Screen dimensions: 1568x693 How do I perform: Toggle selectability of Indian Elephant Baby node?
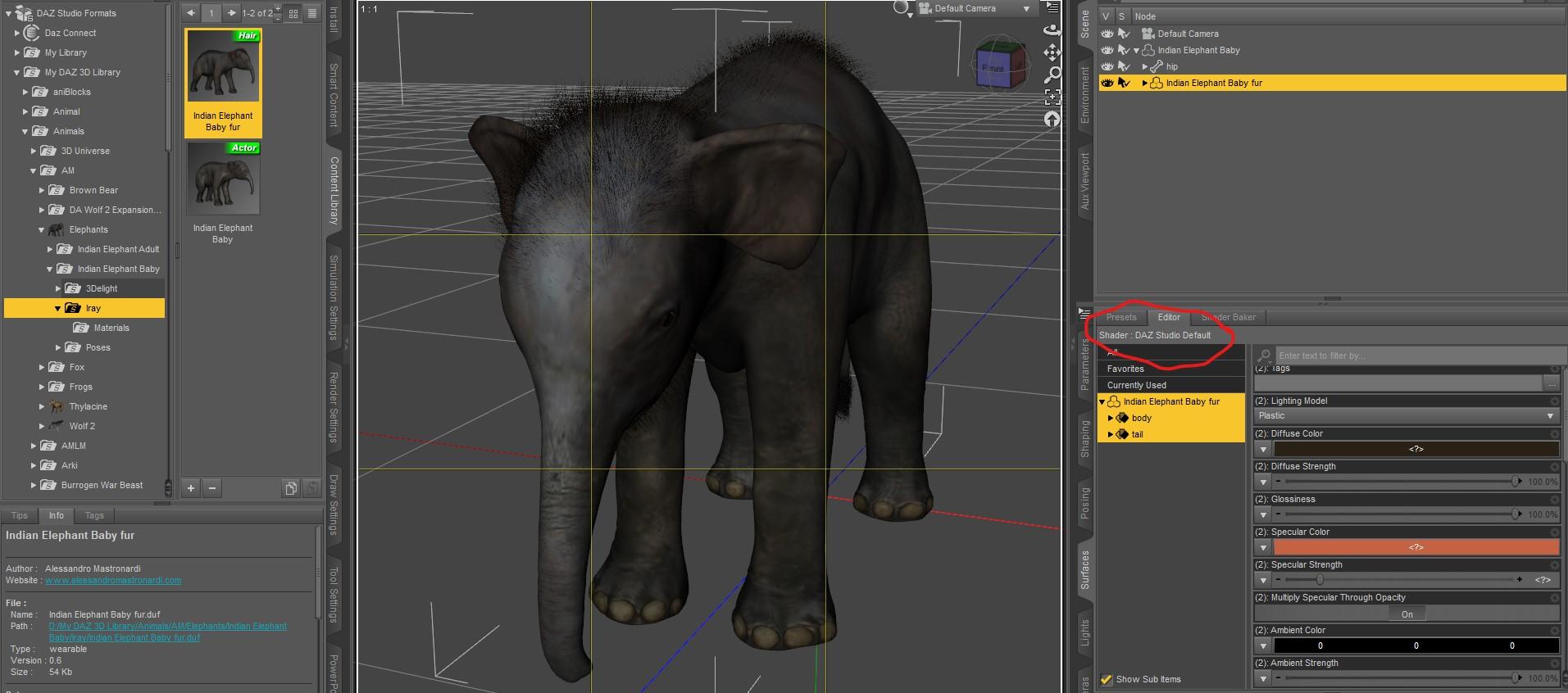pyautogui.click(x=1124, y=50)
